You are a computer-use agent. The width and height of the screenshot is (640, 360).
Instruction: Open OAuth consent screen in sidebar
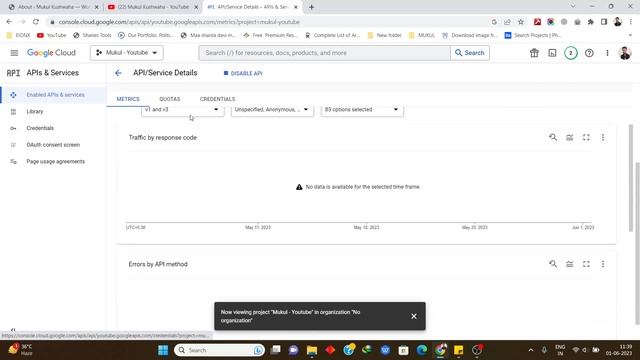point(53,145)
